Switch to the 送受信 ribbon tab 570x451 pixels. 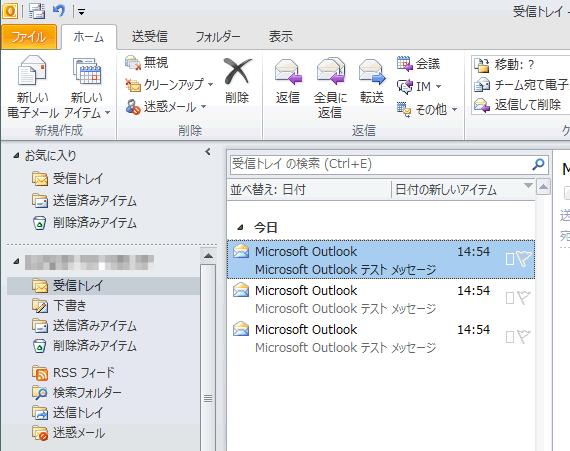(150, 36)
